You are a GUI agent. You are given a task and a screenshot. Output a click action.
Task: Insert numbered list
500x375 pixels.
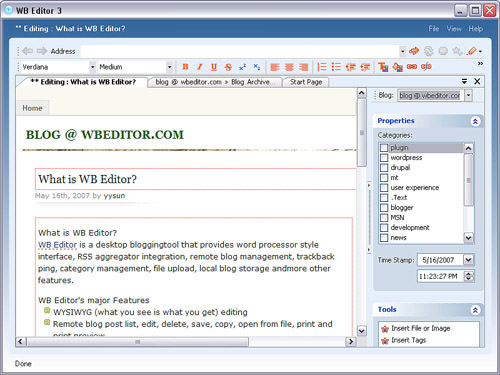point(322,67)
